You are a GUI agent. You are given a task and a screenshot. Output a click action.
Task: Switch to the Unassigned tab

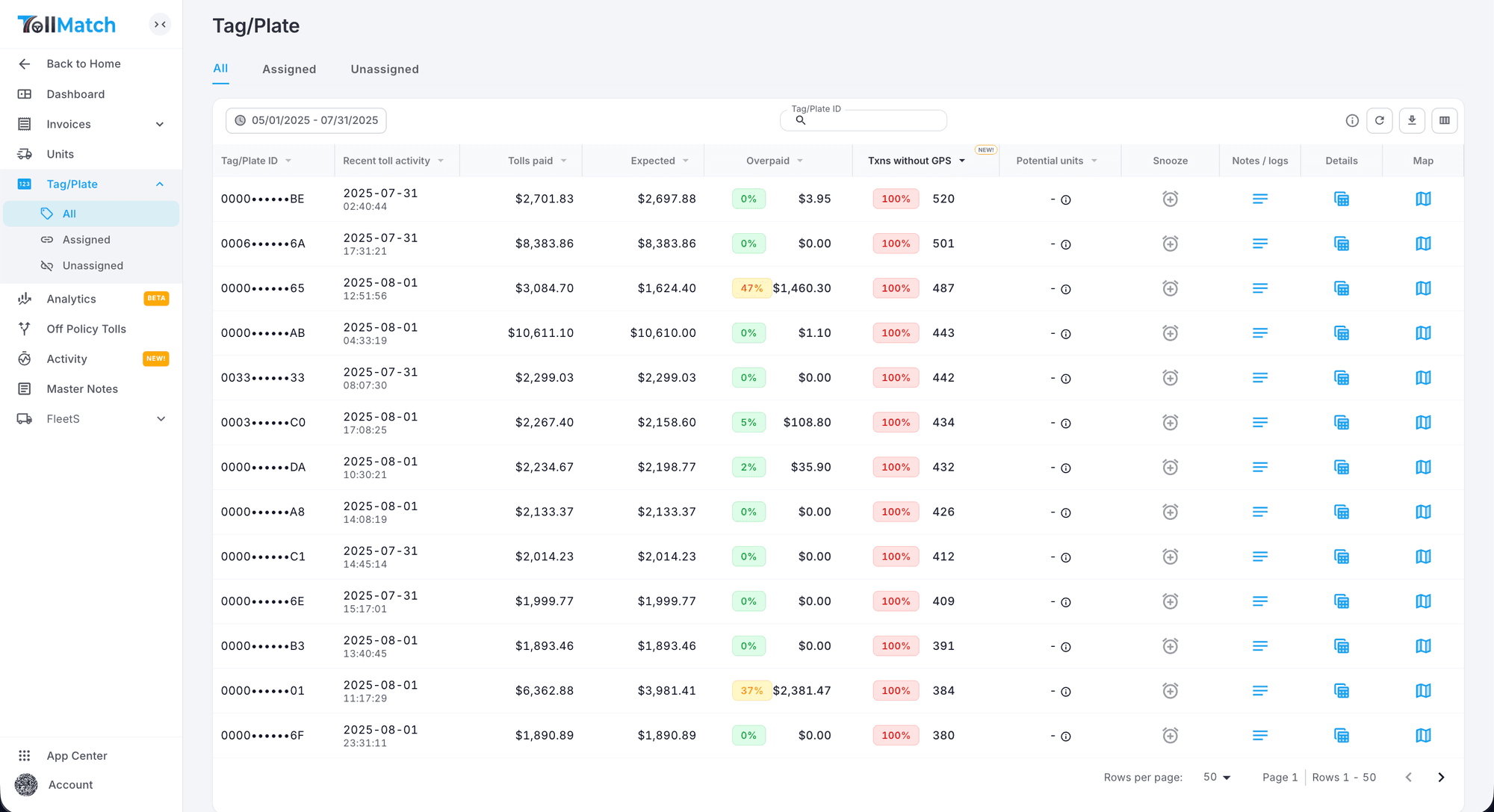(x=385, y=69)
